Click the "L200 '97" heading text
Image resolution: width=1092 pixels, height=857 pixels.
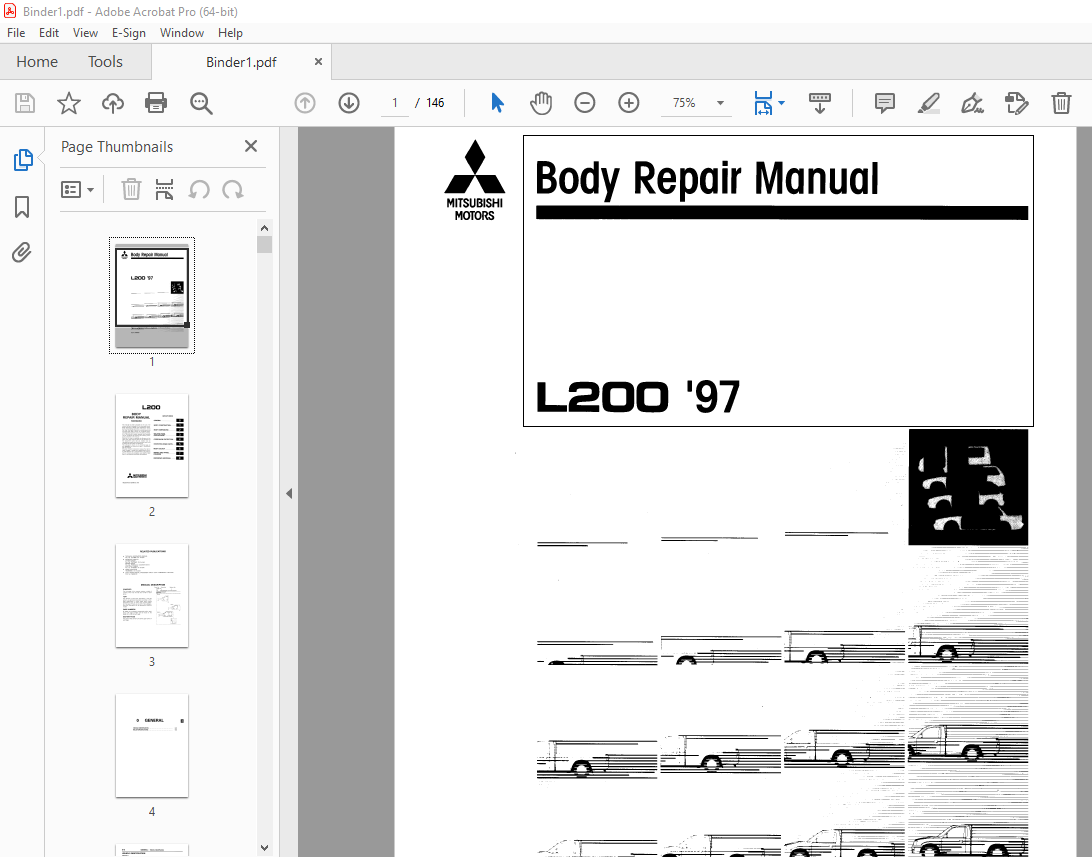638,397
